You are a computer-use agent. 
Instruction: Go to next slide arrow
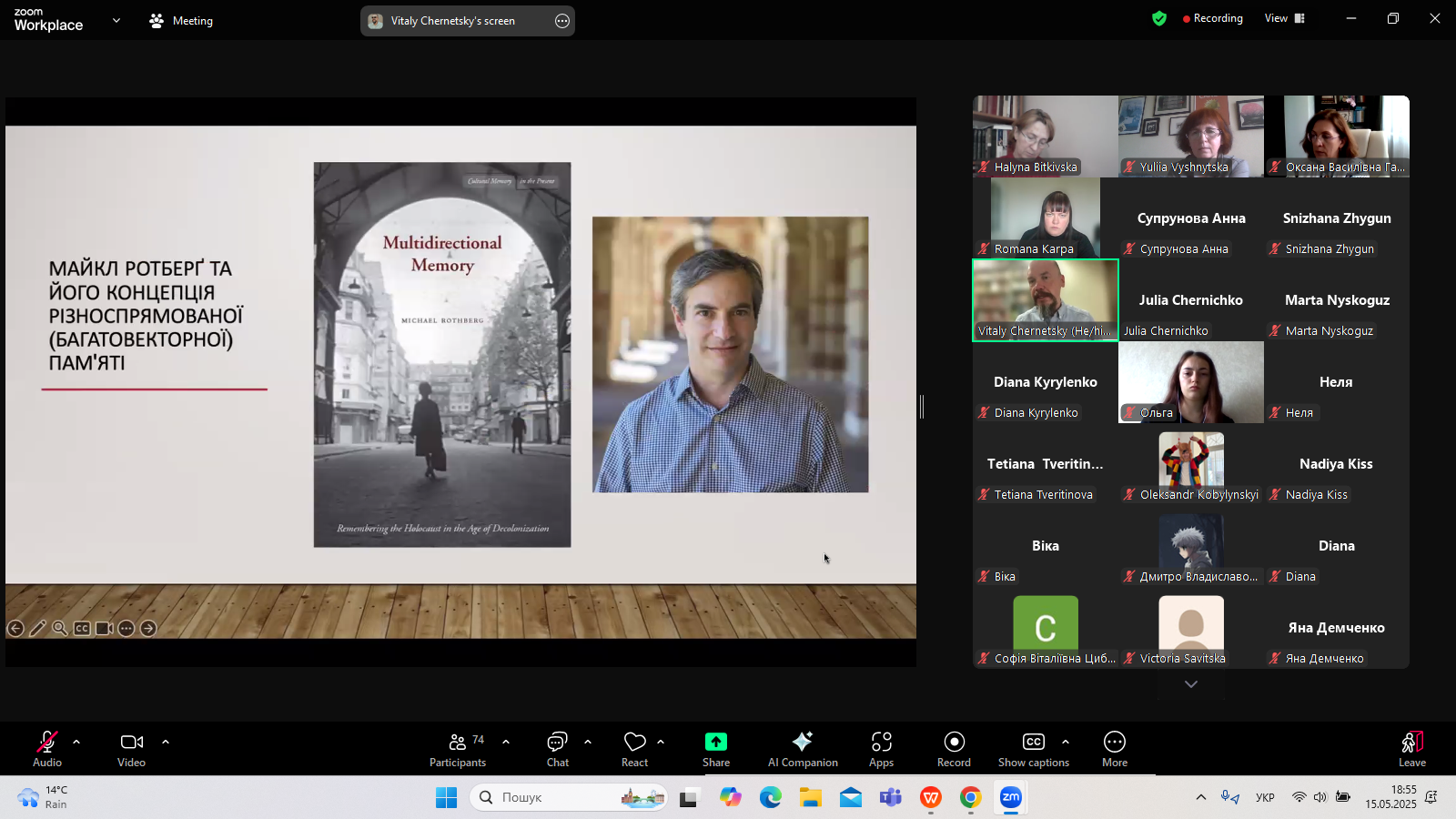tap(148, 628)
